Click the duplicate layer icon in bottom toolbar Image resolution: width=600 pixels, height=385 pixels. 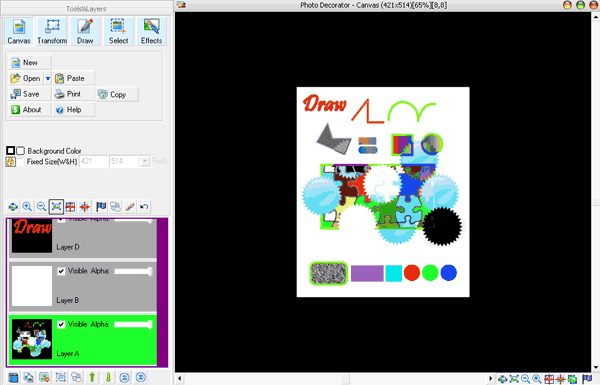pyautogui.click(x=28, y=378)
